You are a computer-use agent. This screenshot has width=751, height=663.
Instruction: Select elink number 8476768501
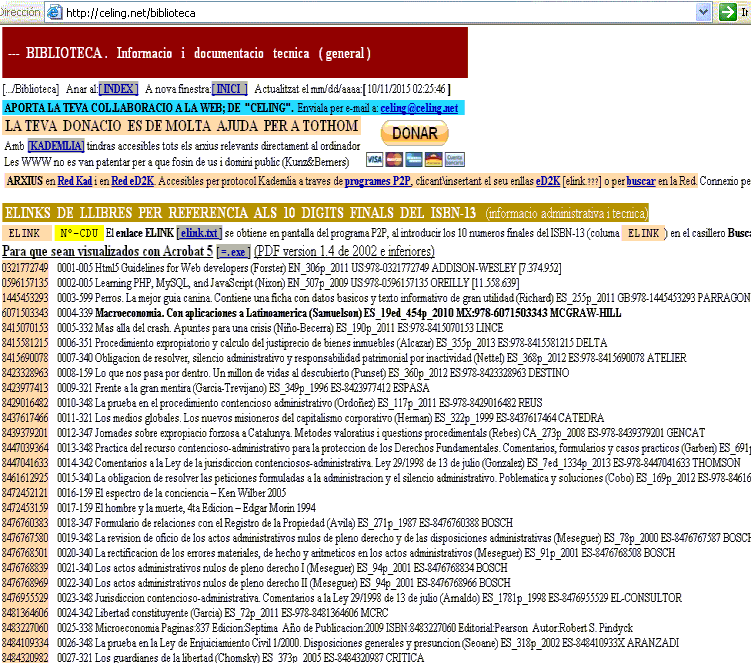coord(25,553)
